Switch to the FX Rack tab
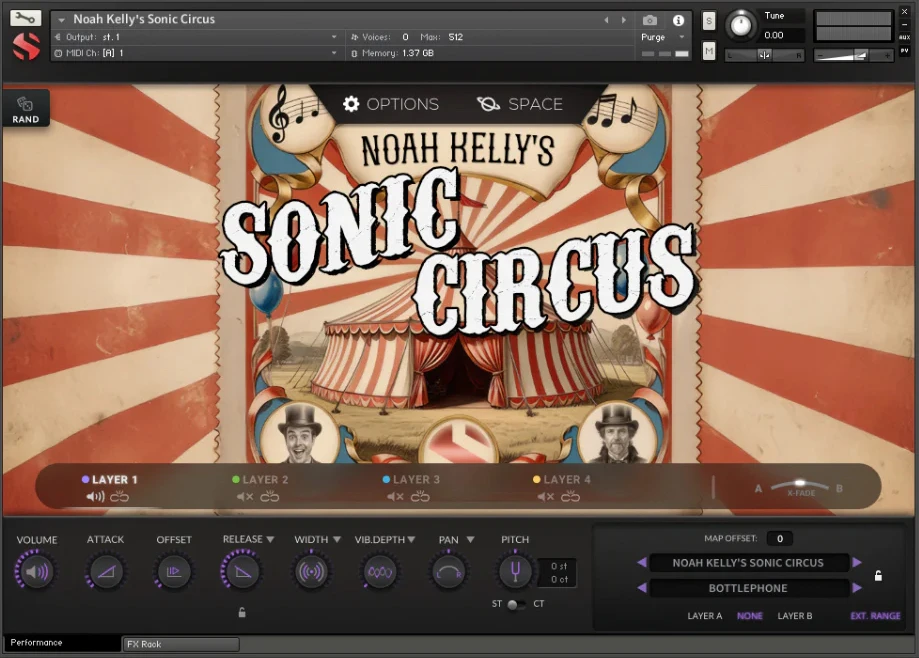The image size is (919, 658). pyautogui.click(x=181, y=644)
